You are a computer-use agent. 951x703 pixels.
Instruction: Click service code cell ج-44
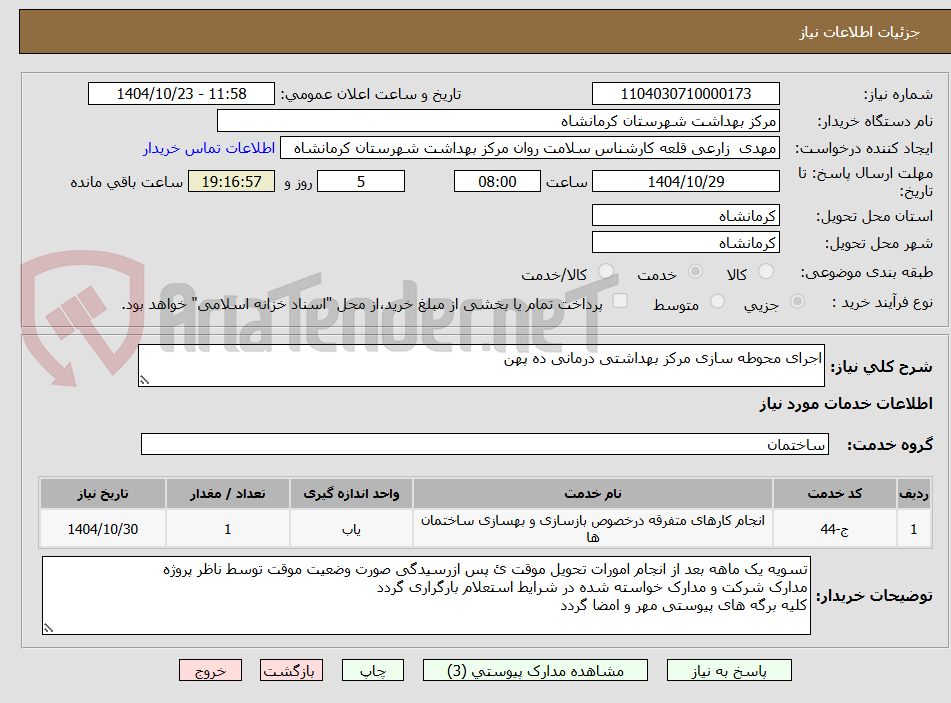[835, 529]
